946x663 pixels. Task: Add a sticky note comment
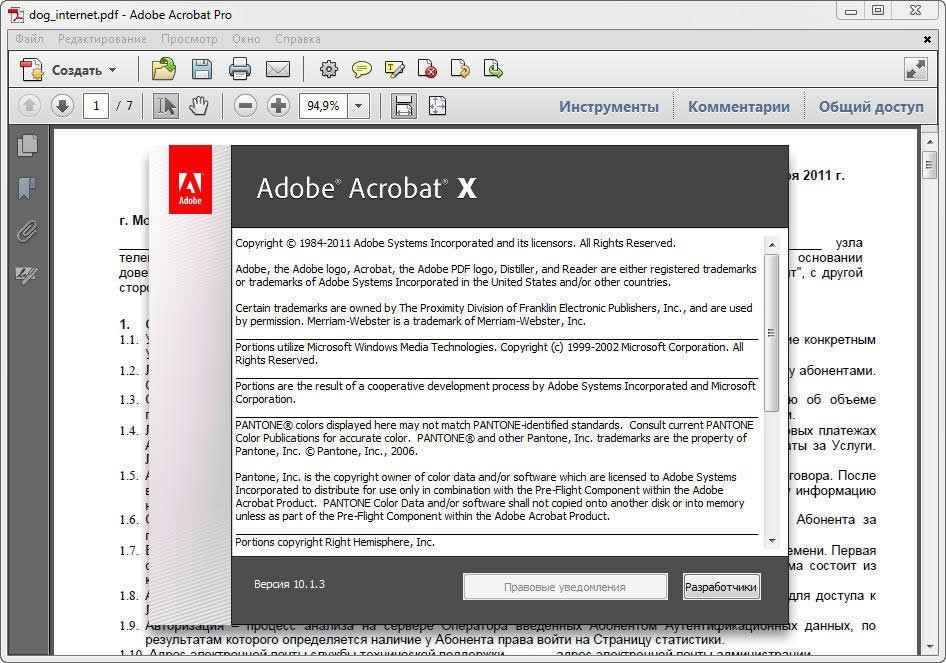[x=361, y=70]
